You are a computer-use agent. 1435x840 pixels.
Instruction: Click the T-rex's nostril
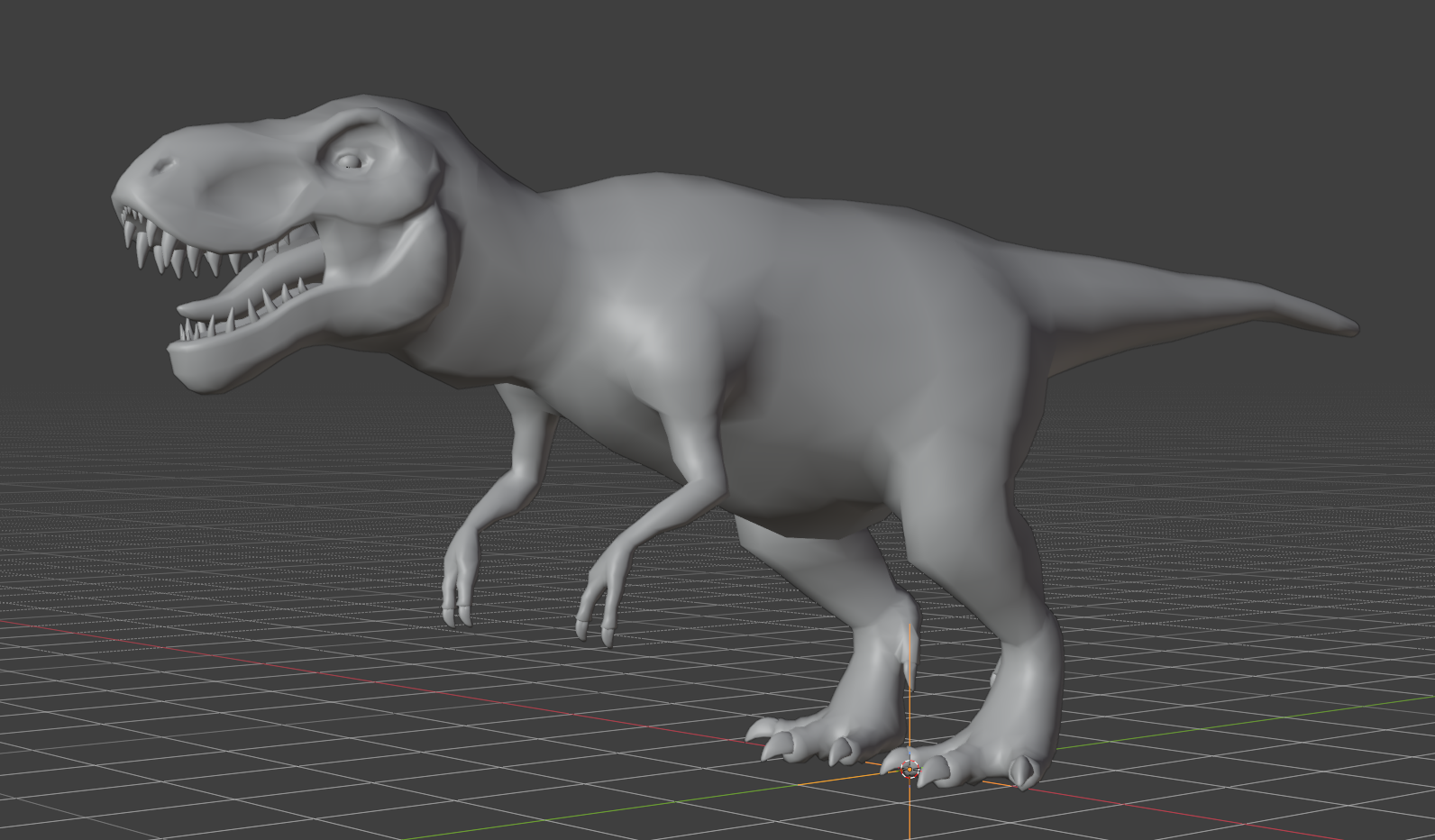163,167
